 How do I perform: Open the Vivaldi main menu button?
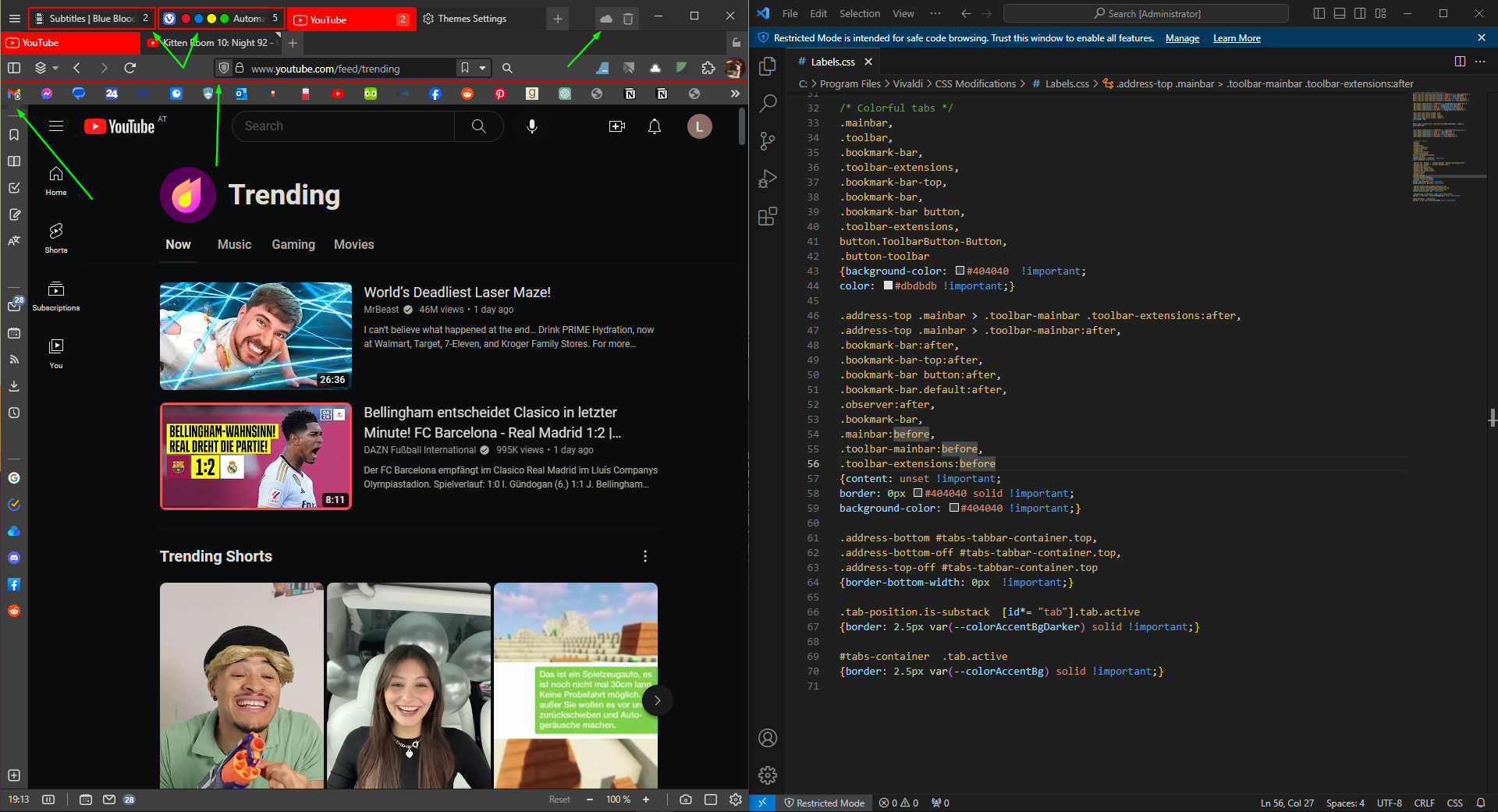click(14, 18)
